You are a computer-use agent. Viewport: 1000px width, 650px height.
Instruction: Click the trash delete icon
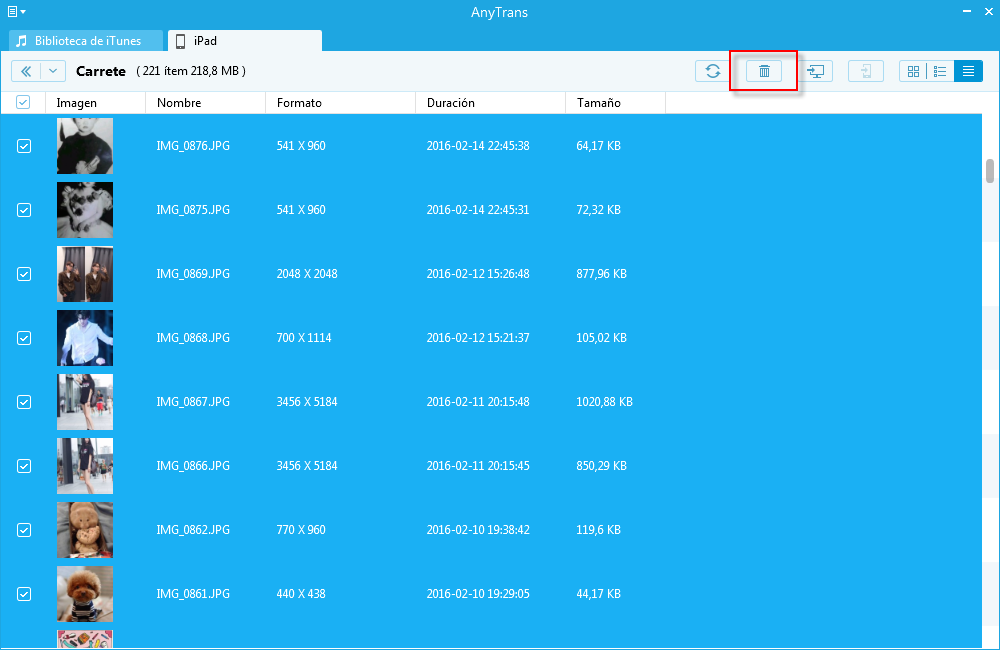tap(764, 71)
